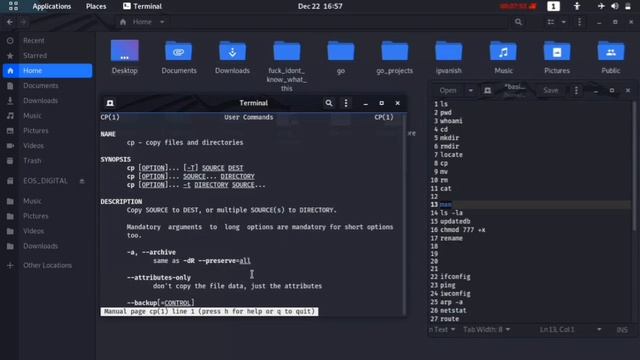Open the Applications menu
This screenshot has width=640, height=360.
pyautogui.click(x=51, y=6)
